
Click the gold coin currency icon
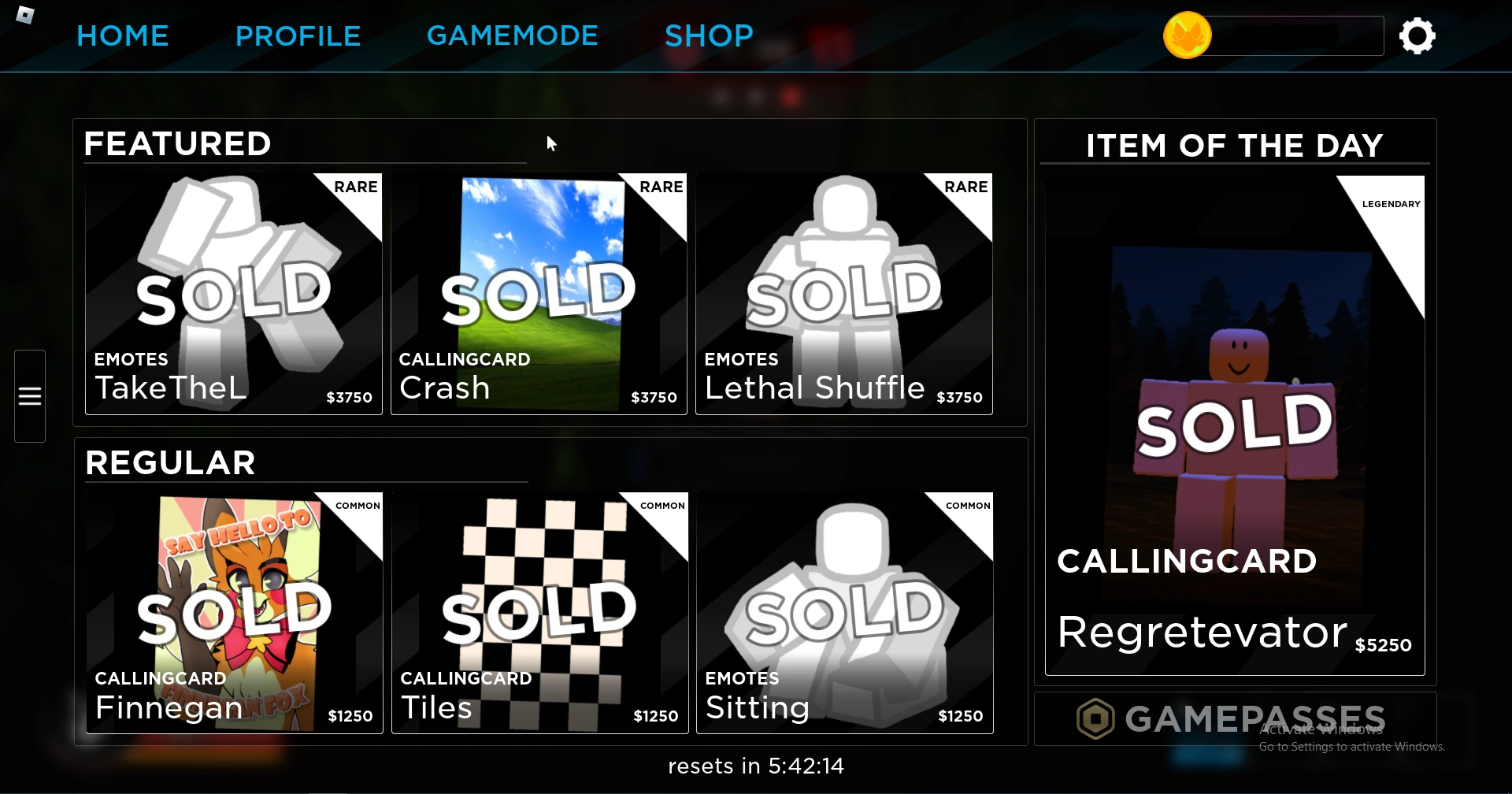tap(1188, 35)
